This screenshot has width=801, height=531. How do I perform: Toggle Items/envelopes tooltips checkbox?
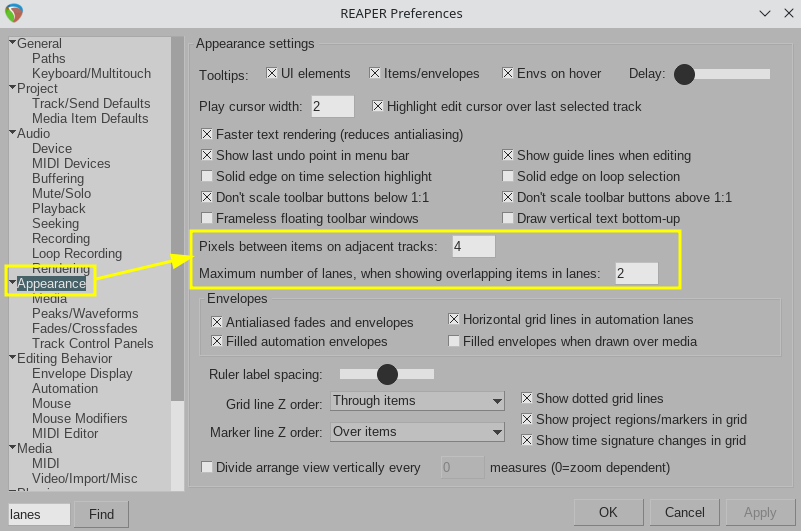click(374, 73)
